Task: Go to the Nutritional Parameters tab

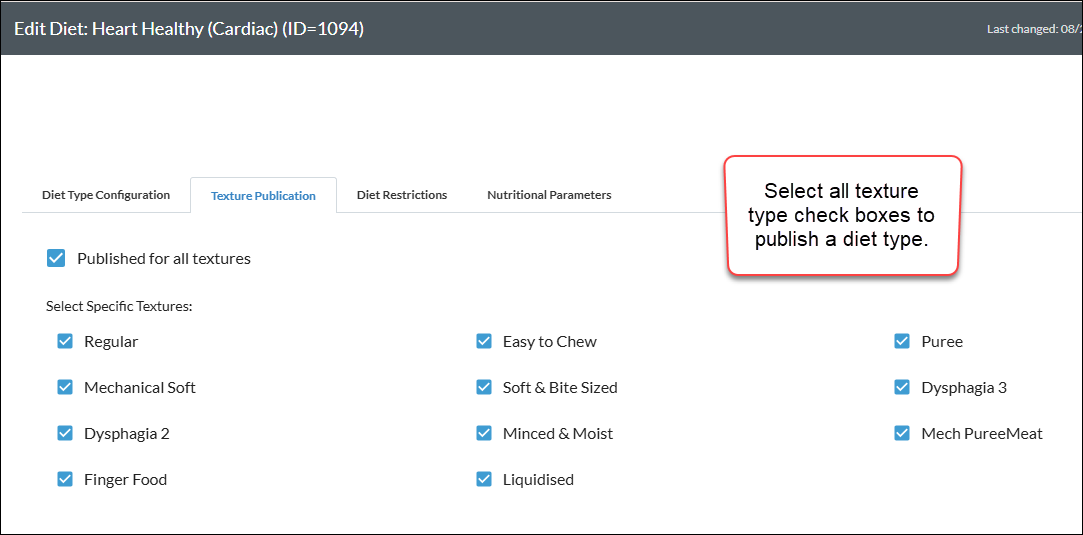Action: tap(549, 195)
